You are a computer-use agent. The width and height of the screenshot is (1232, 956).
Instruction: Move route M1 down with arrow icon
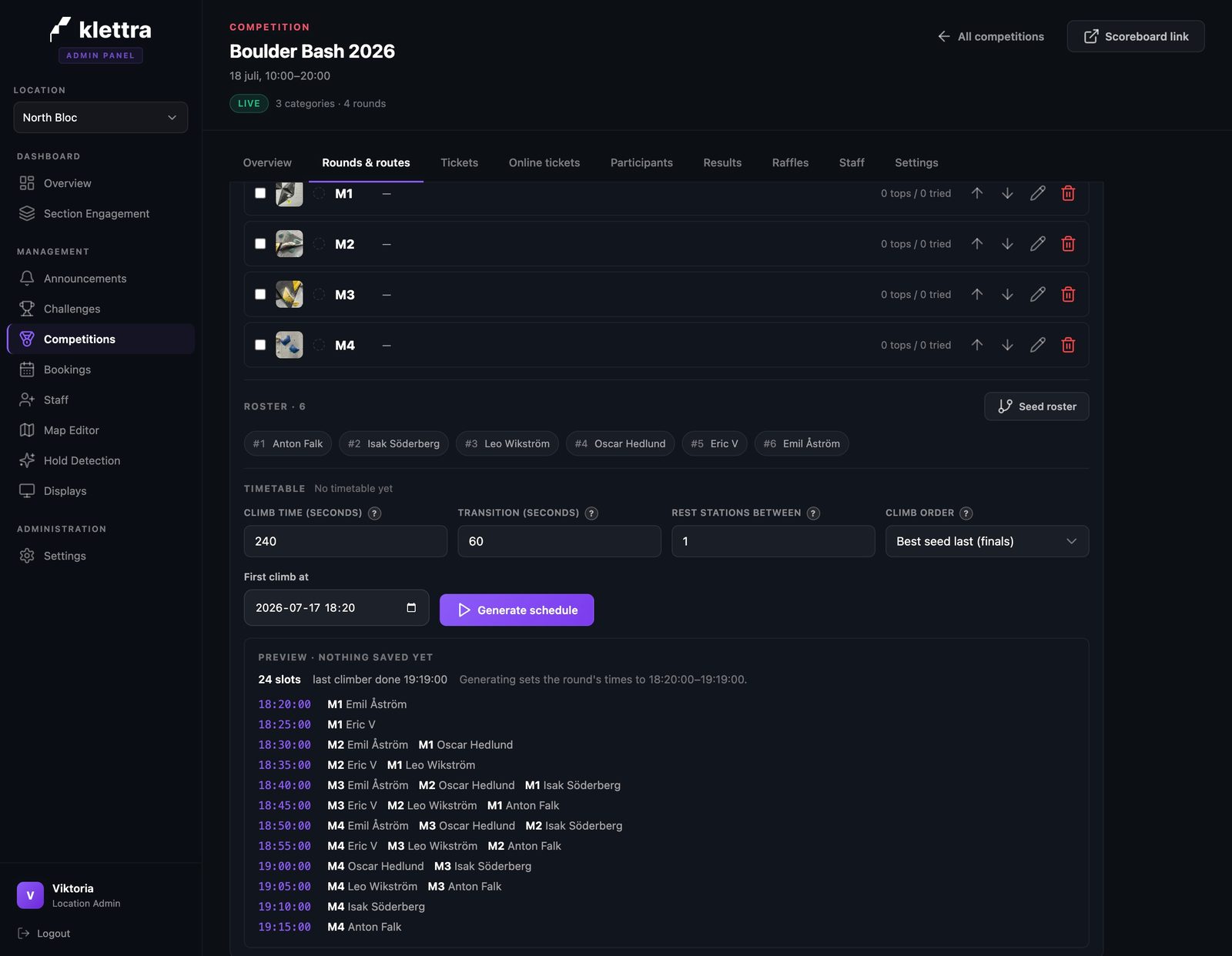[x=1007, y=193]
